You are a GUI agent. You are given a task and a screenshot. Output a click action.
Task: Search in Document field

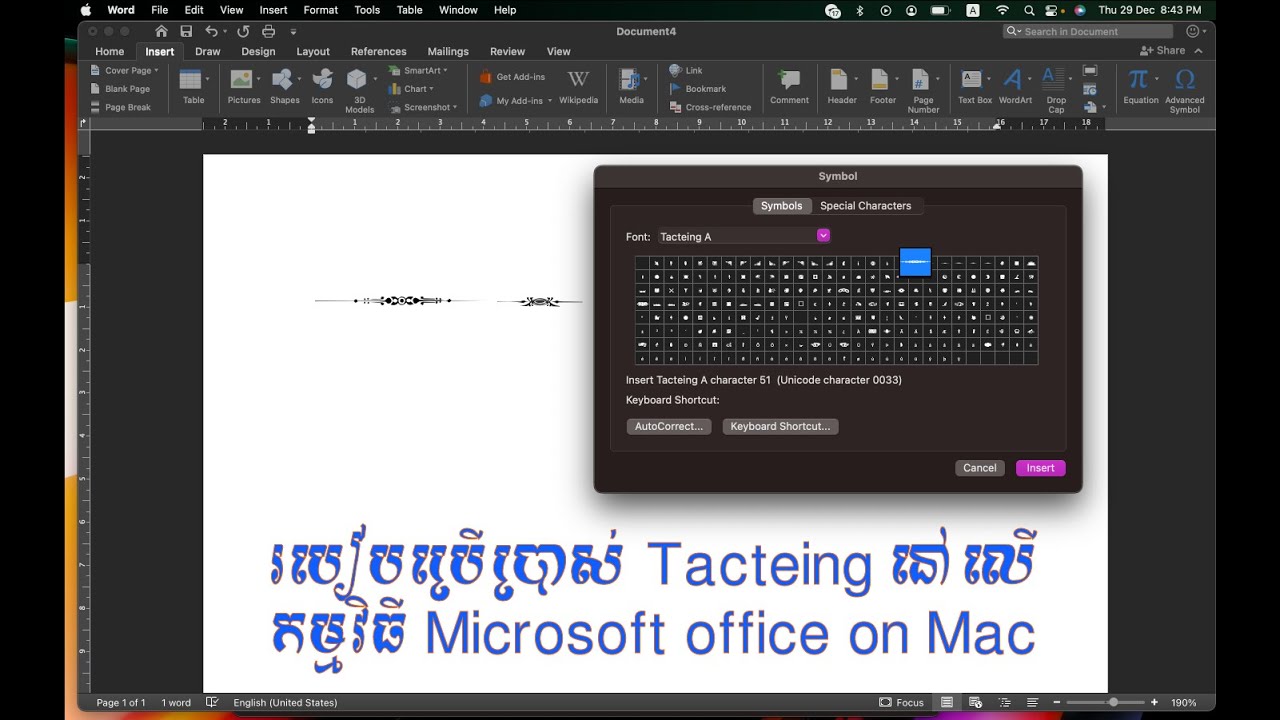point(1088,31)
